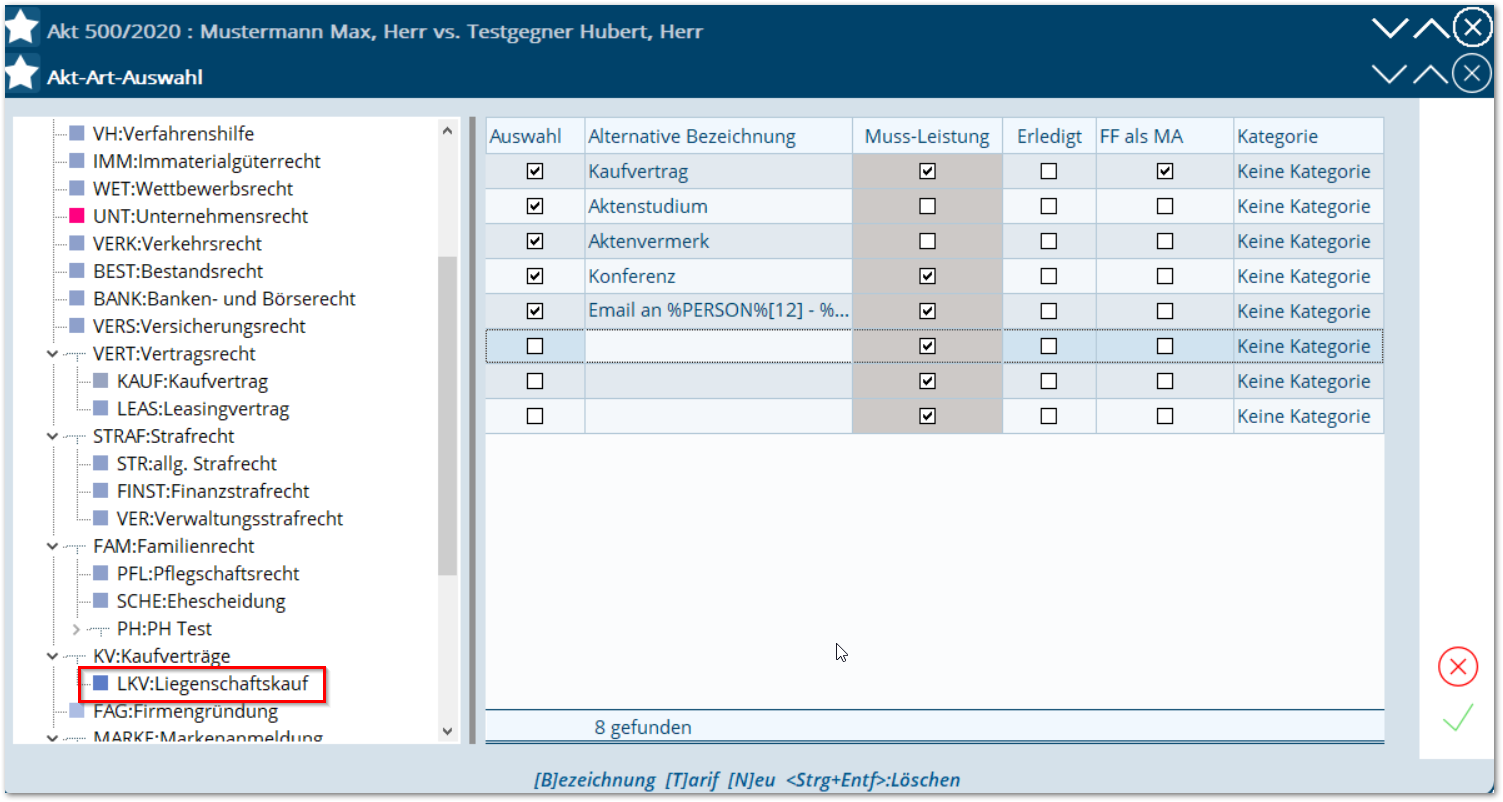
Task: Click the square icon next to VH:Verfahrenshilfe
Action: coord(77,133)
